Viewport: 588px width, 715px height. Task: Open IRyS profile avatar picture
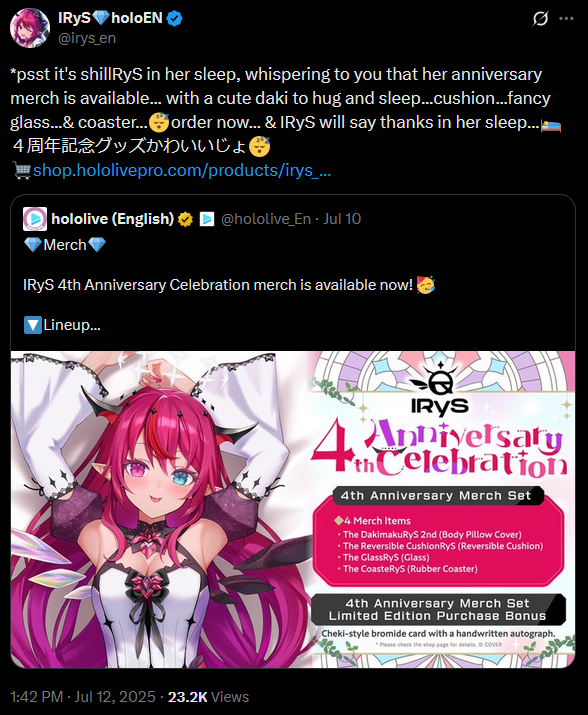[30, 28]
